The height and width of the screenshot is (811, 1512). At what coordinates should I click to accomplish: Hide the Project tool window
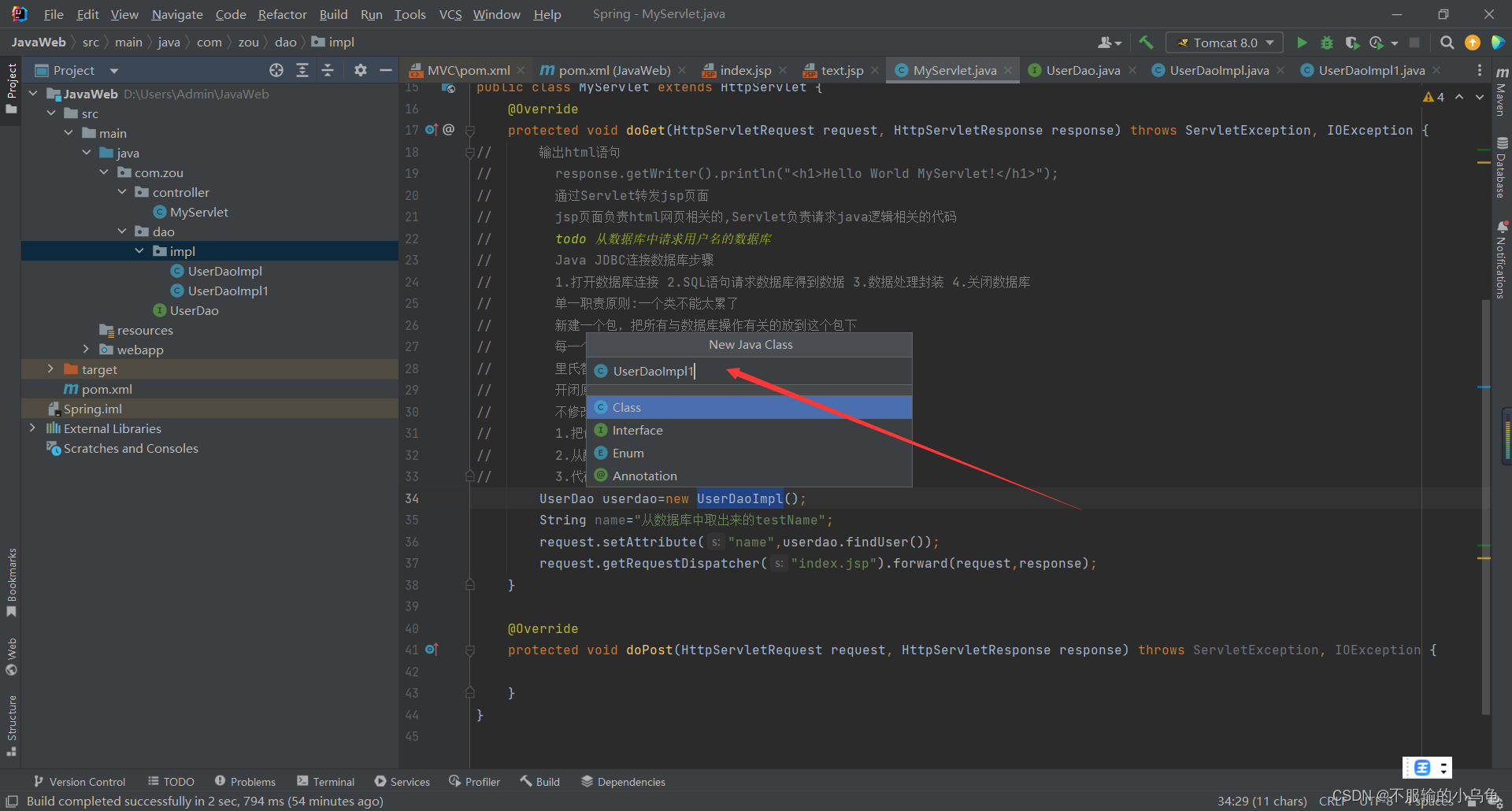(386, 70)
